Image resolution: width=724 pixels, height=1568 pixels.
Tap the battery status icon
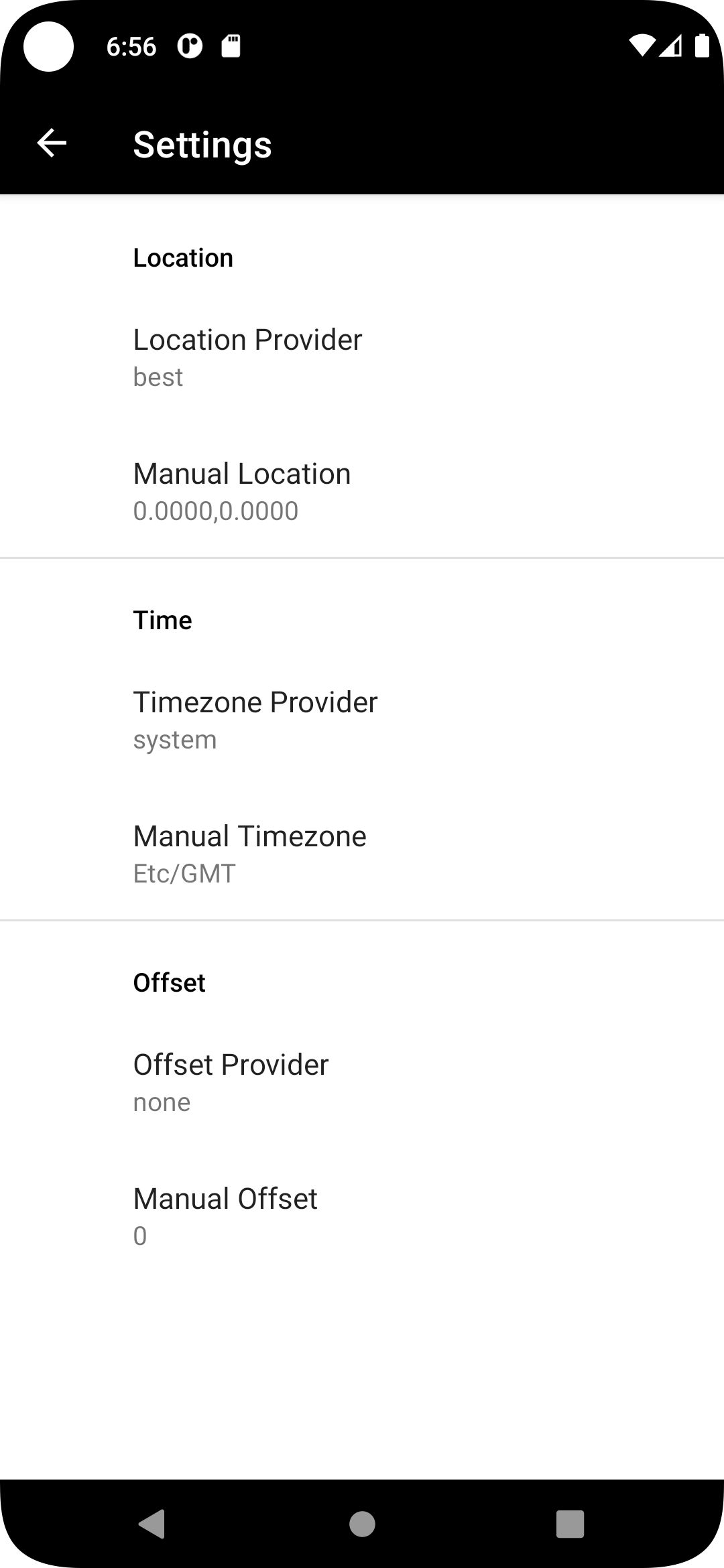(x=702, y=46)
